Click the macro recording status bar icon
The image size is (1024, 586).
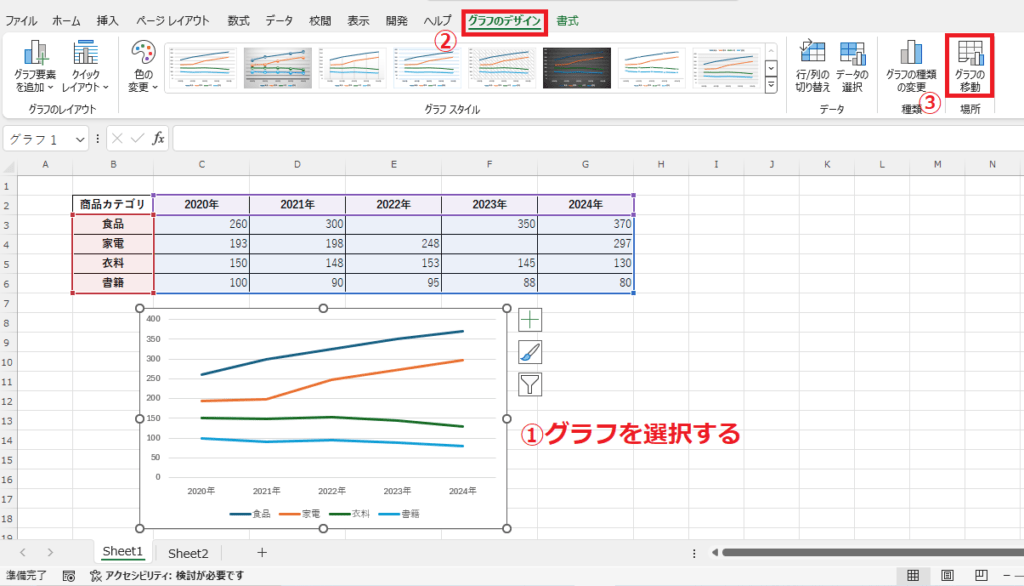[x=69, y=576]
